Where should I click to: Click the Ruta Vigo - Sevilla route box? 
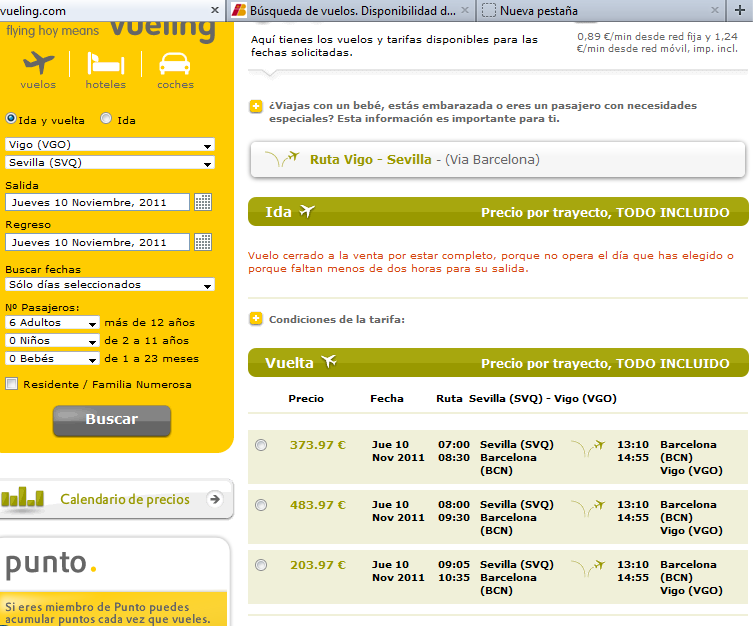click(x=498, y=159)
